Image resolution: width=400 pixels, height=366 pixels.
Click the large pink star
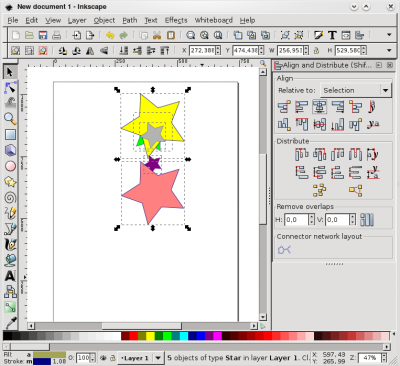[153, 194]
